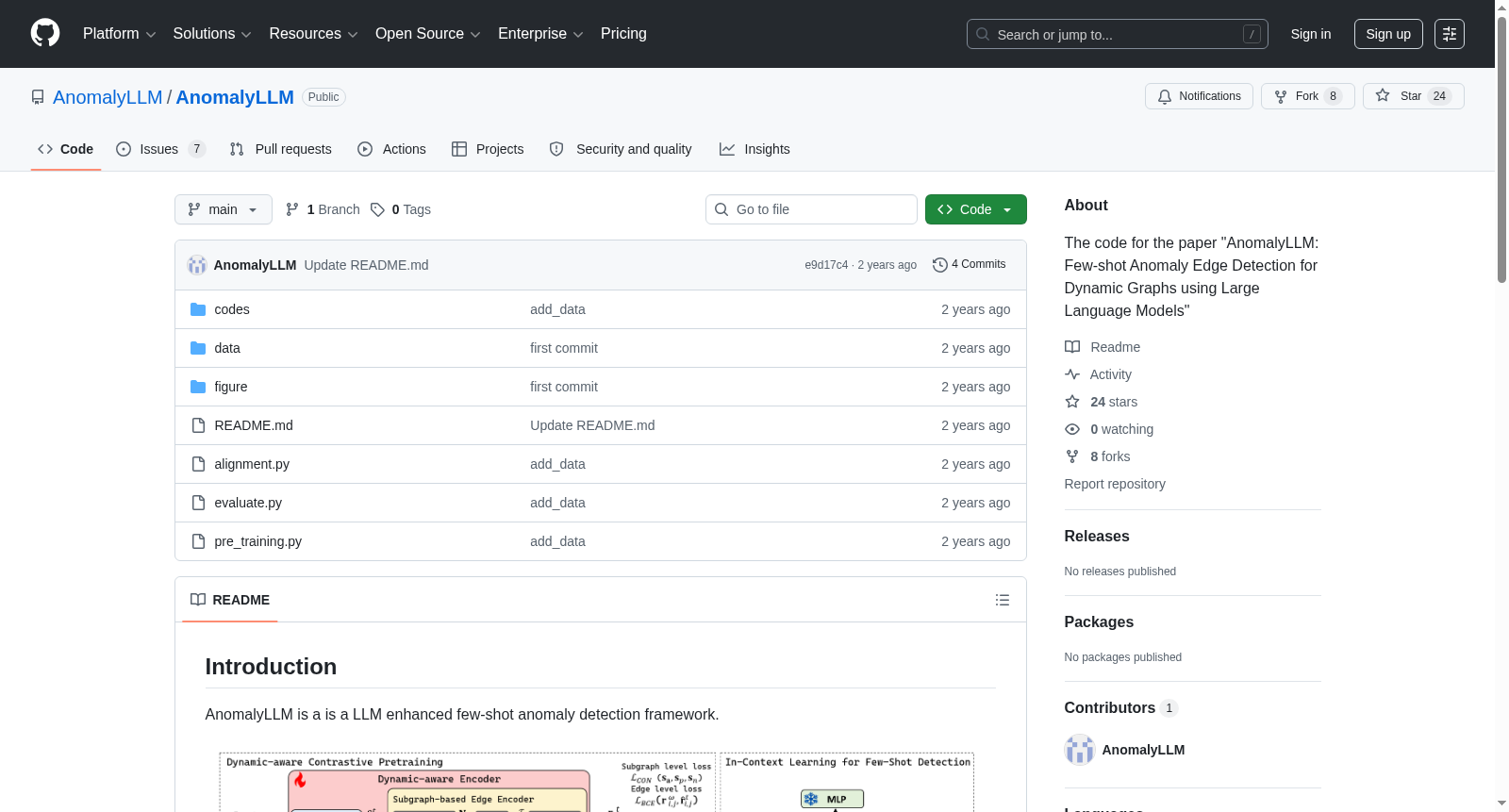Open the 'Update README.md' commit message in header row

tap(366, 265)
